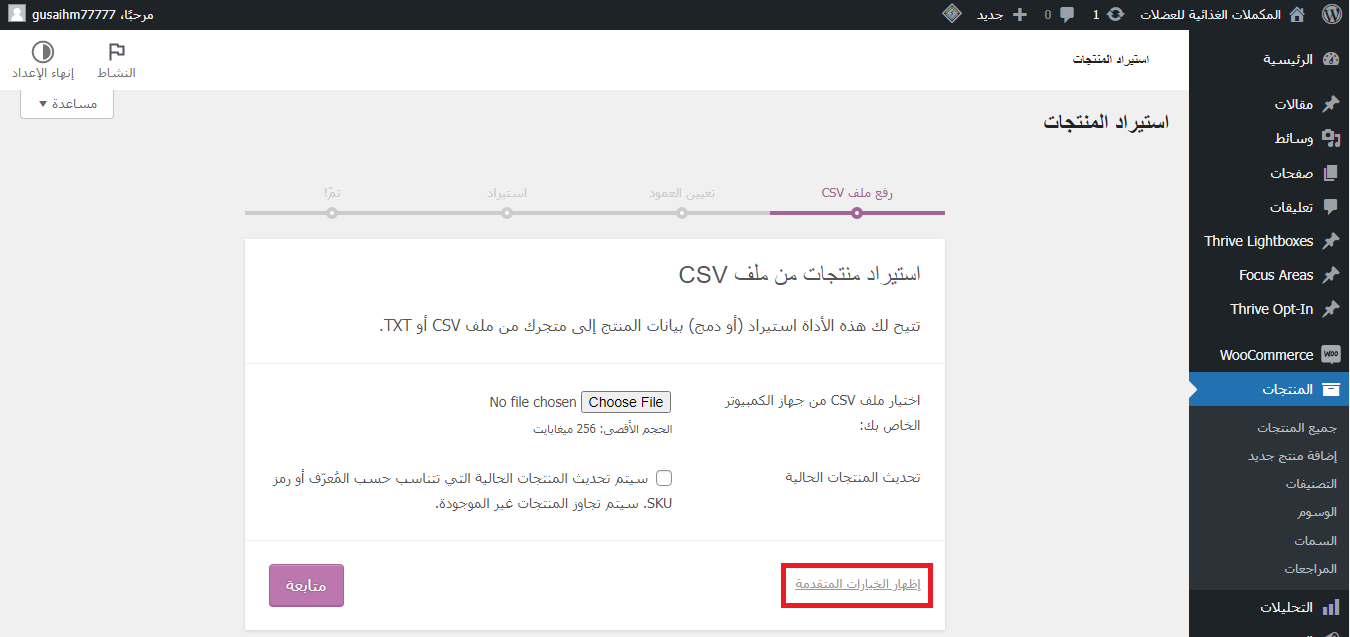Click the Choose File button
The height and width of the screenshot is (637, 1350).
(x=626, y=402)
